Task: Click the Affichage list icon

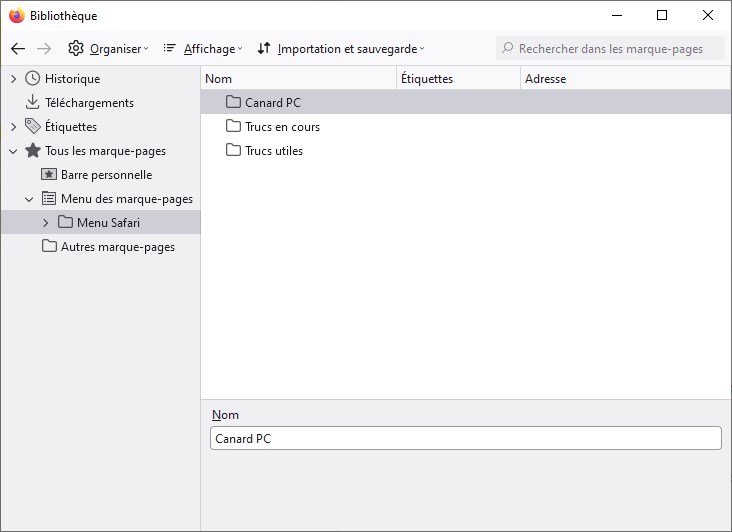Action: 169,48
